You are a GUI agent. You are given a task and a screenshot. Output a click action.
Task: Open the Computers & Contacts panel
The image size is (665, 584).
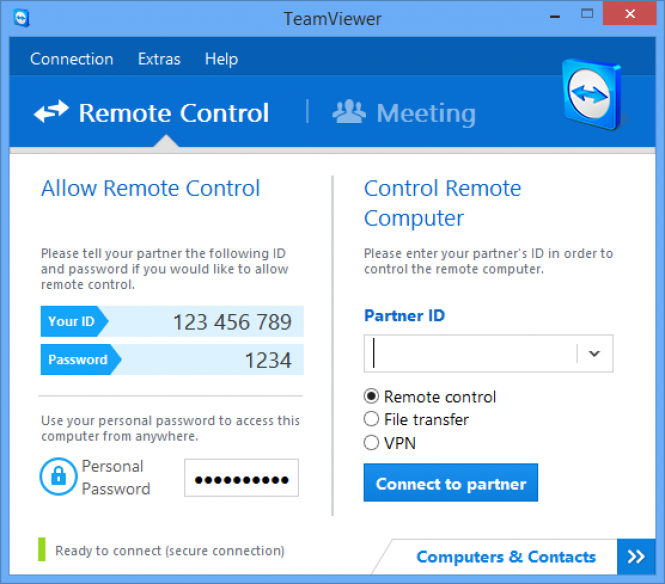[x=506, y=557]
